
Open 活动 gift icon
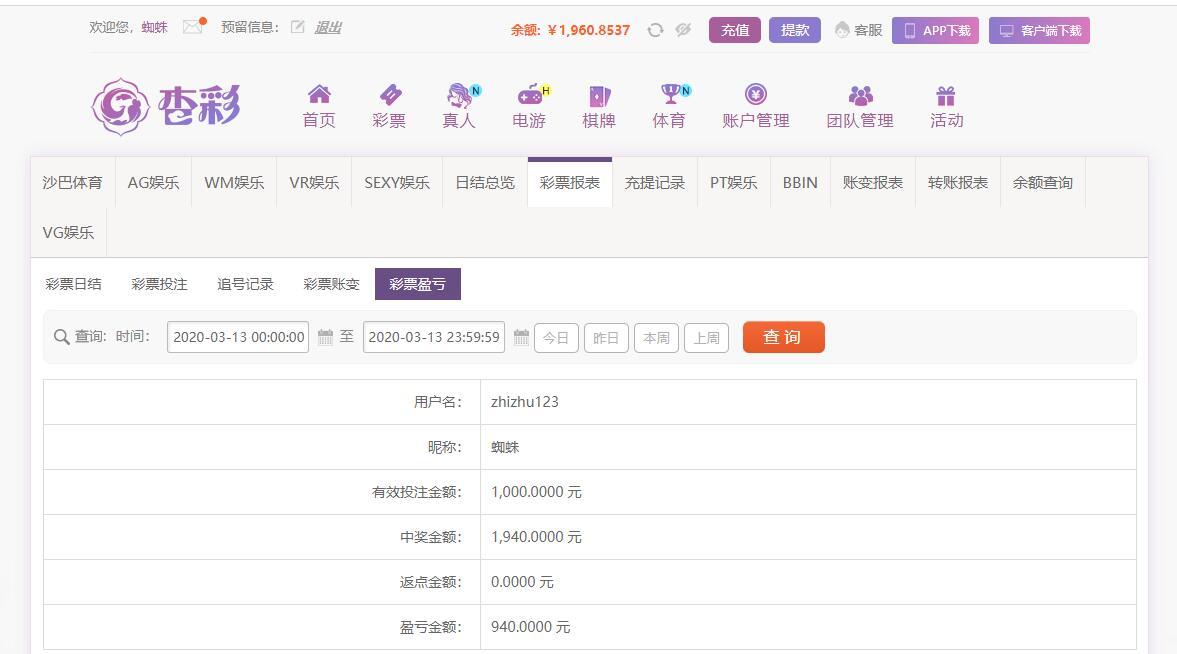click(x=946, y=95)
